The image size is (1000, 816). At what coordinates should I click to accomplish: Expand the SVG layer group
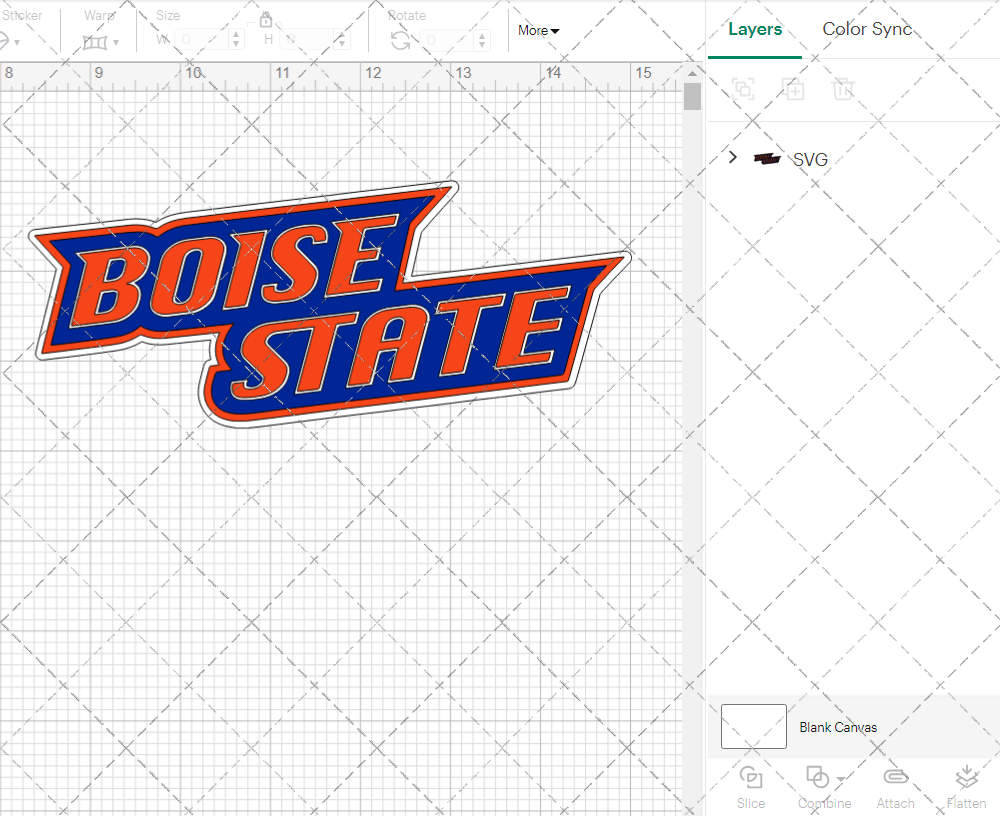(x=732, y=157)
